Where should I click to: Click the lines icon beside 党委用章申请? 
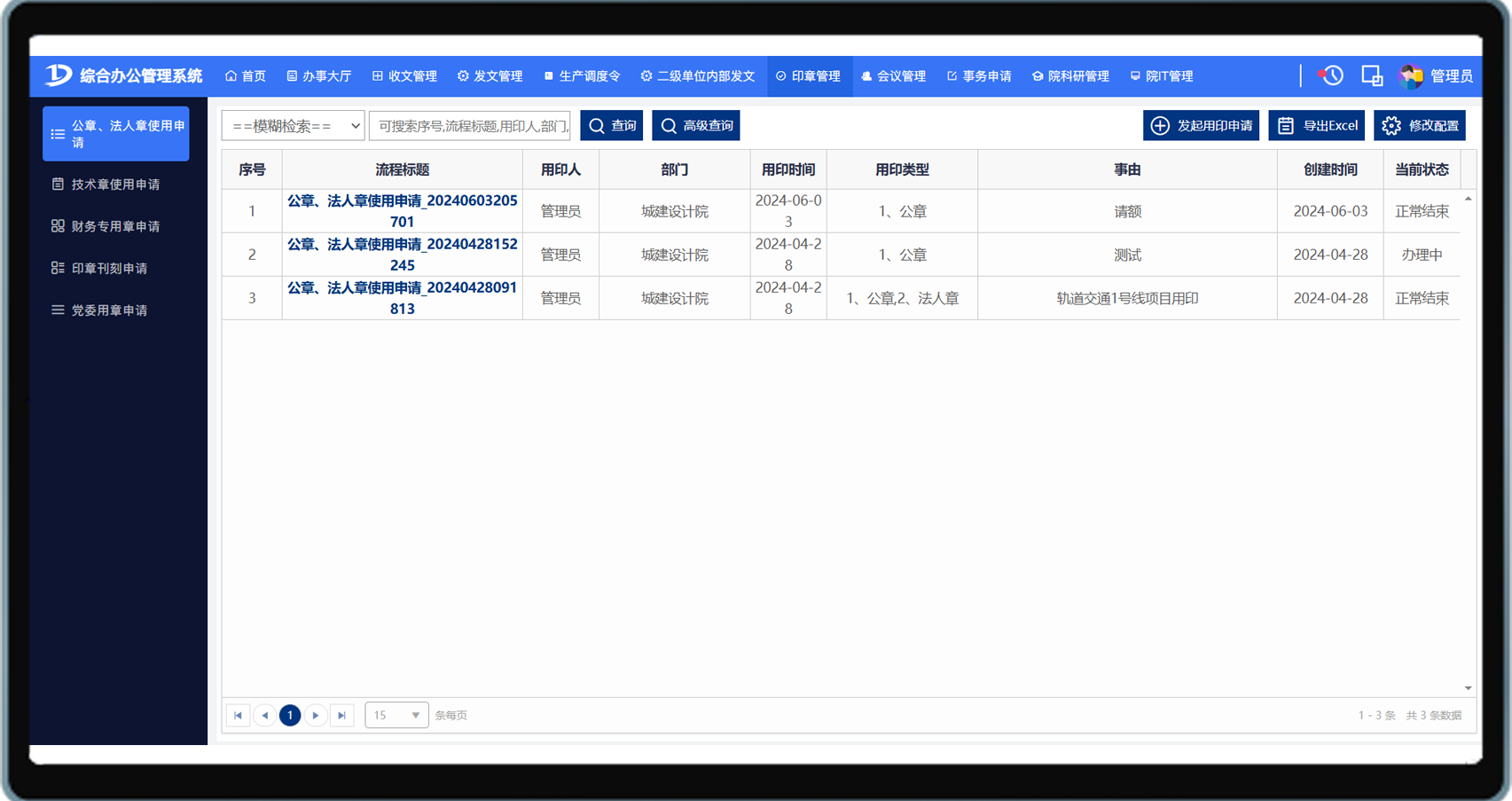(x=58, y=310)
